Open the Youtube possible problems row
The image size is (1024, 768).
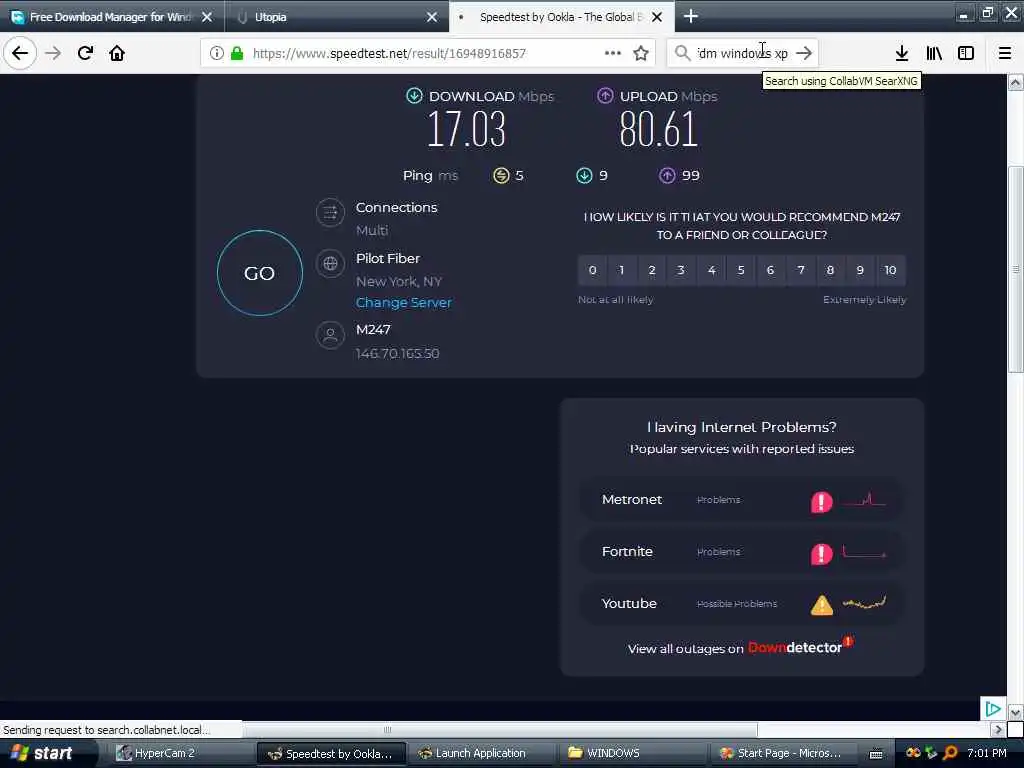coord(742,603)
